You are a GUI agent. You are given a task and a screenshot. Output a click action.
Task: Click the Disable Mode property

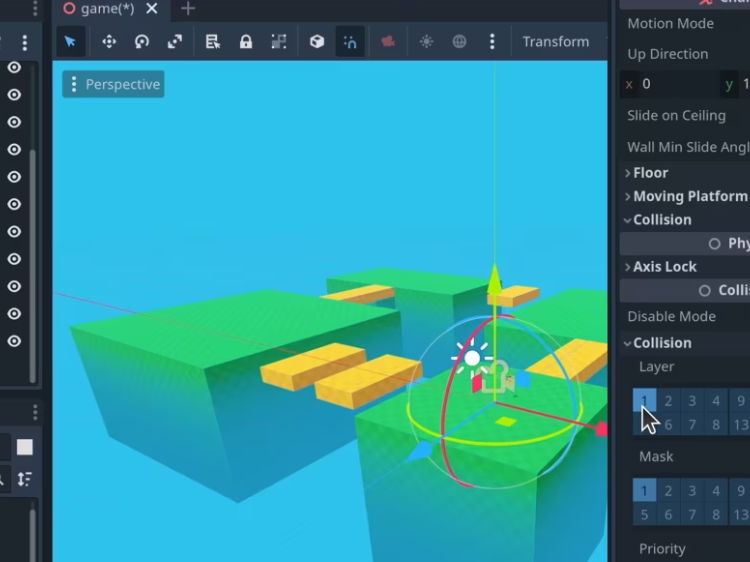(x=672, y=317)
